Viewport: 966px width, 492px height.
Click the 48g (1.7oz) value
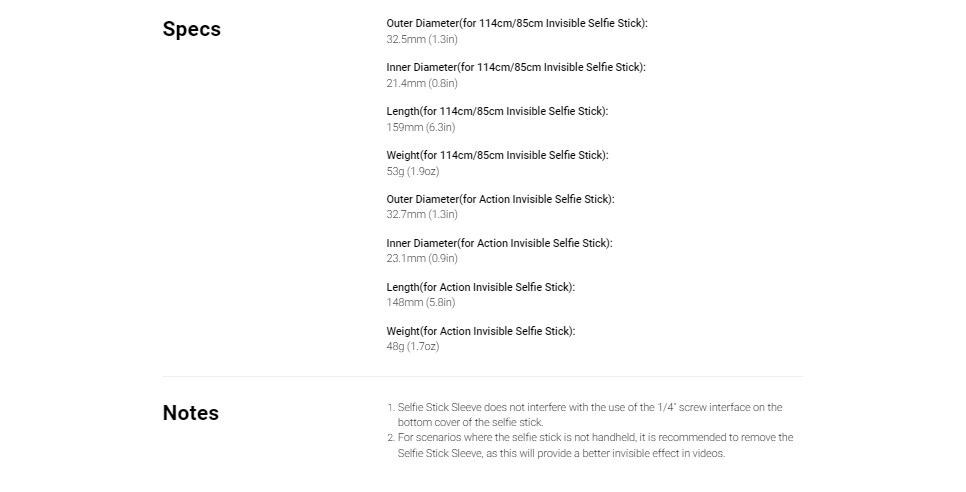coord(413,347)
